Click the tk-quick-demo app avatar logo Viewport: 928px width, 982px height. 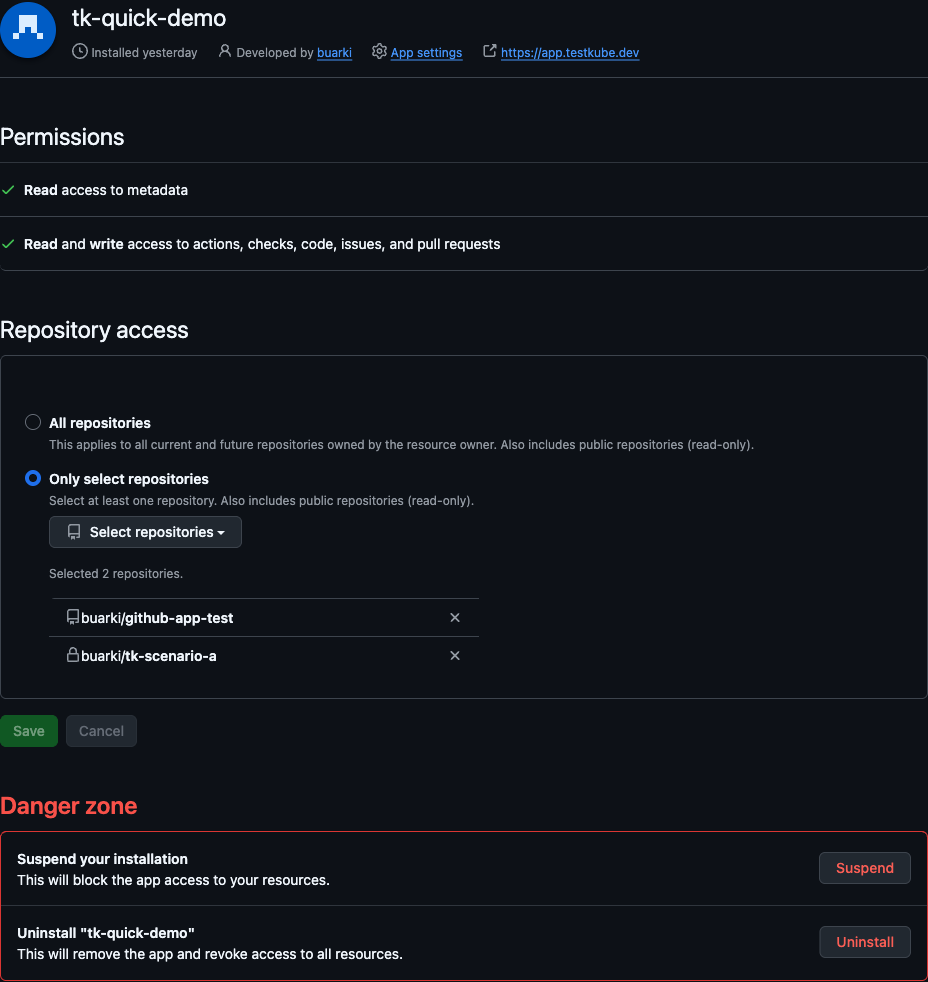click(28, 29)
